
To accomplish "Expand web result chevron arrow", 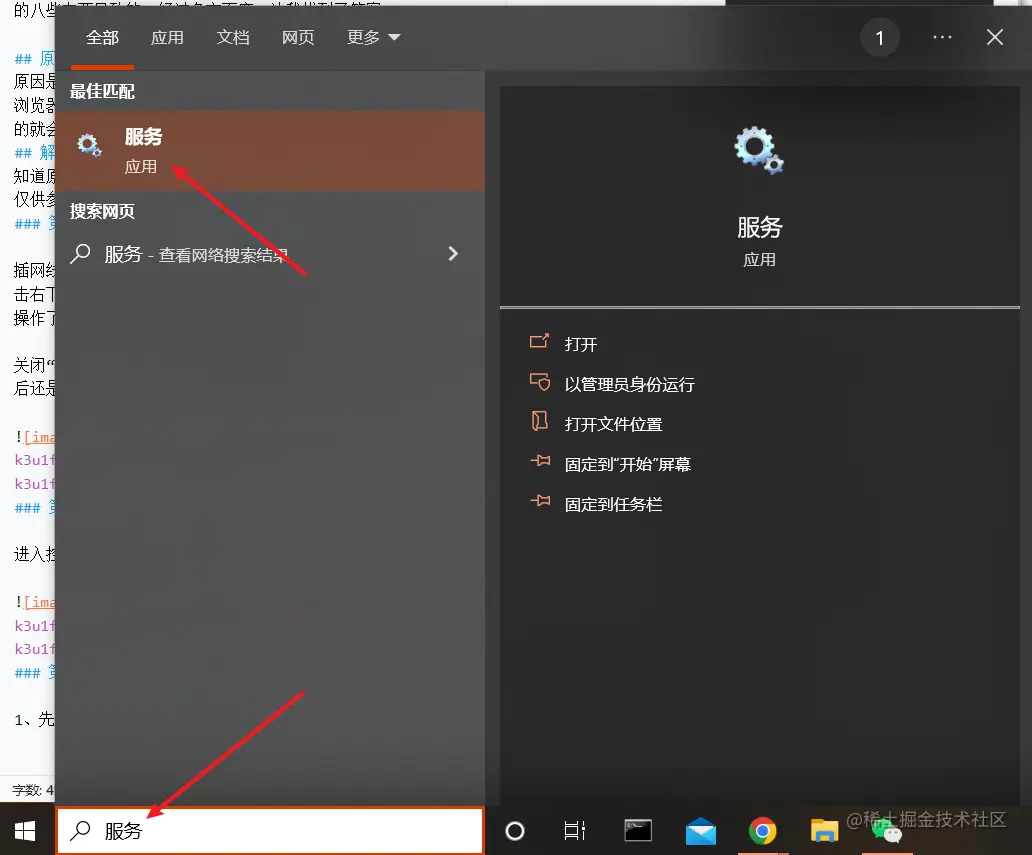I will (453, 254).
